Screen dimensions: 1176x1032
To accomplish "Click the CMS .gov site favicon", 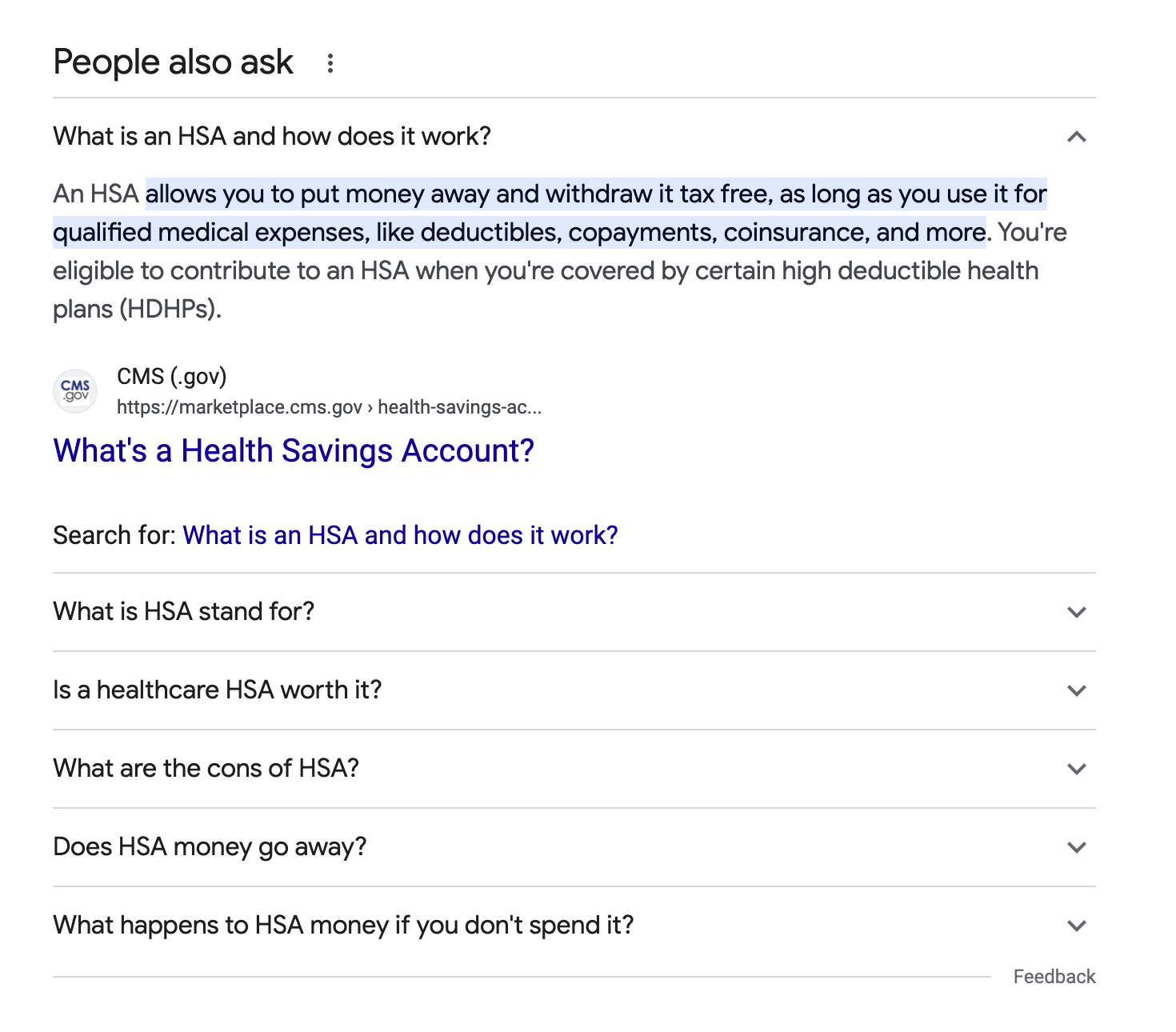I will click(x=75, y=391).
